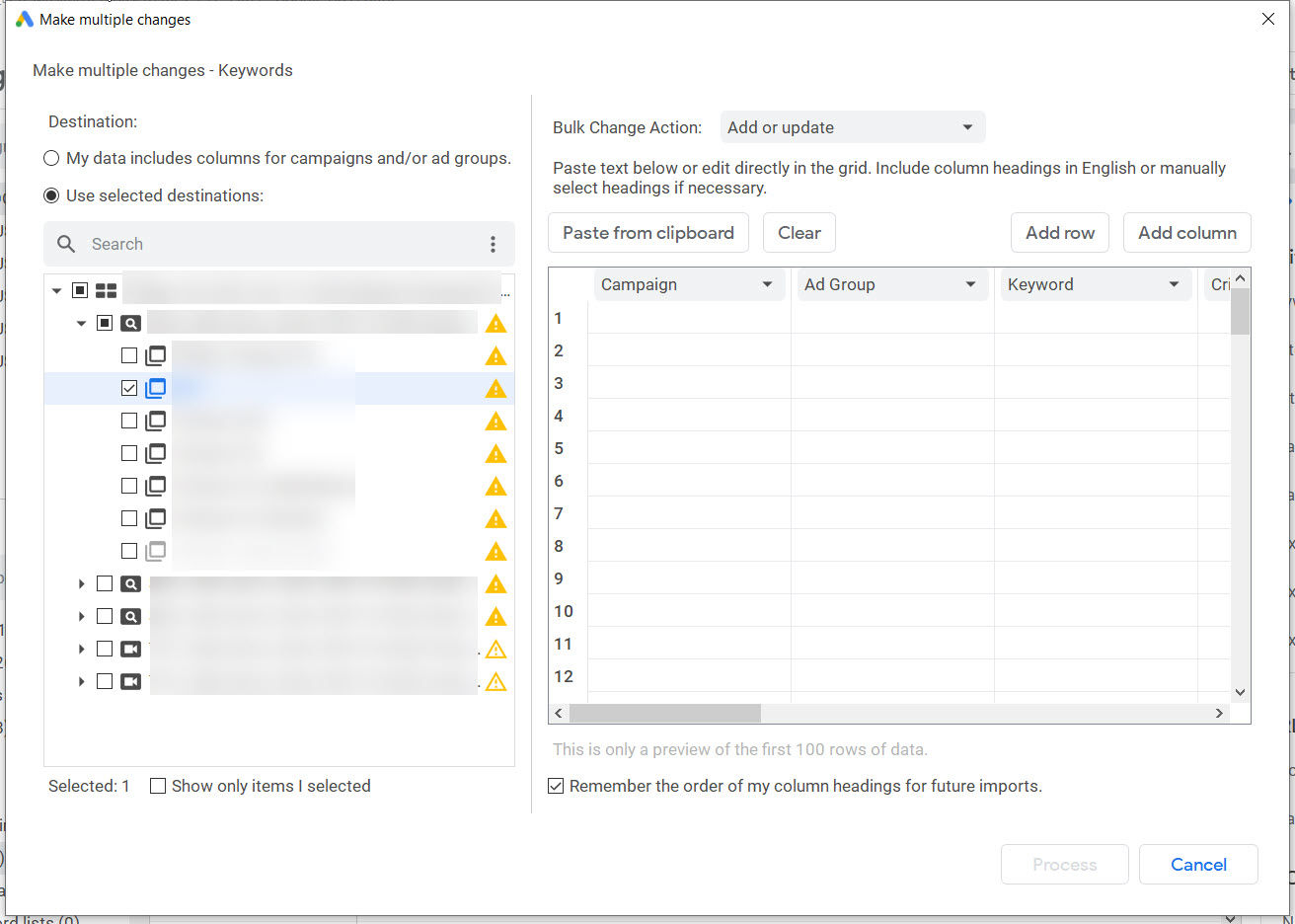1295x924 pixels.
Task: Click the account grid icon in the tree
Action: (x=107, y=290)
